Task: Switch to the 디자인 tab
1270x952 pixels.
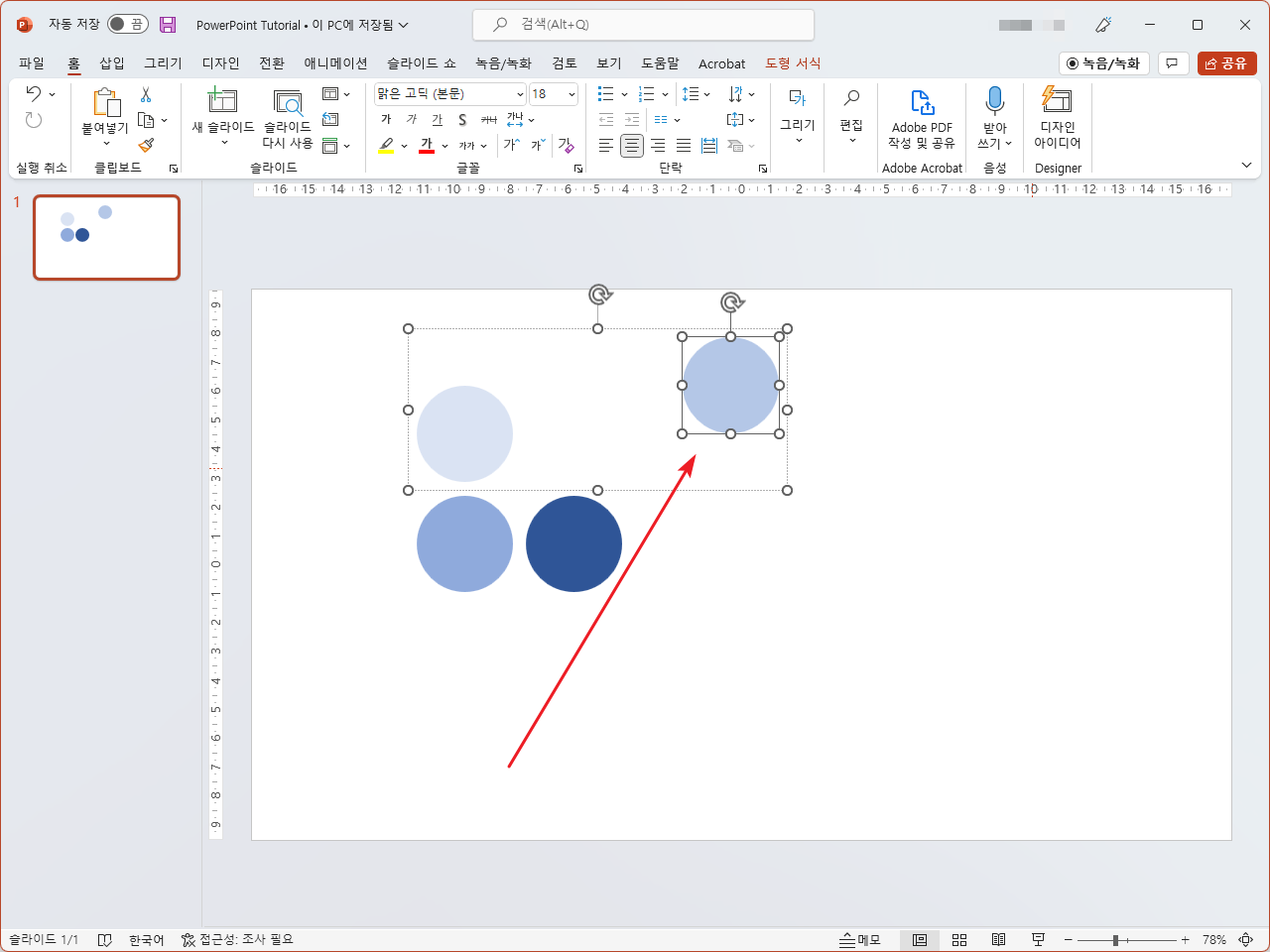Action: (220, 63)
